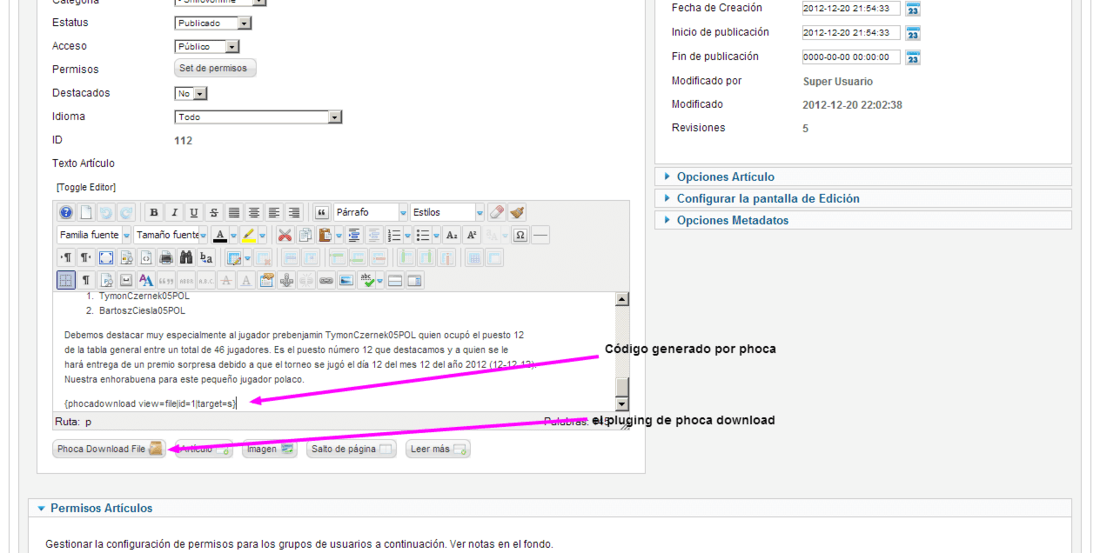Apply underline formatting
The image size is (1100, 553).
coord(194,213)
